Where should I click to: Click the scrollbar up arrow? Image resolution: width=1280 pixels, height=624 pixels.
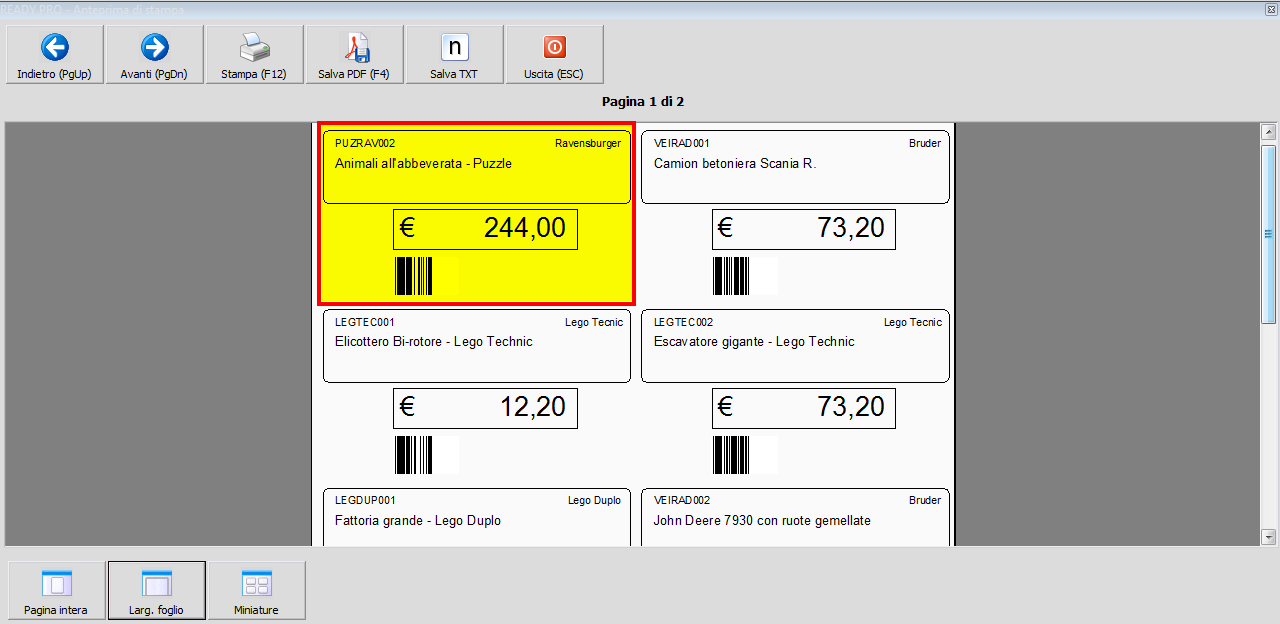point(1269,132)
